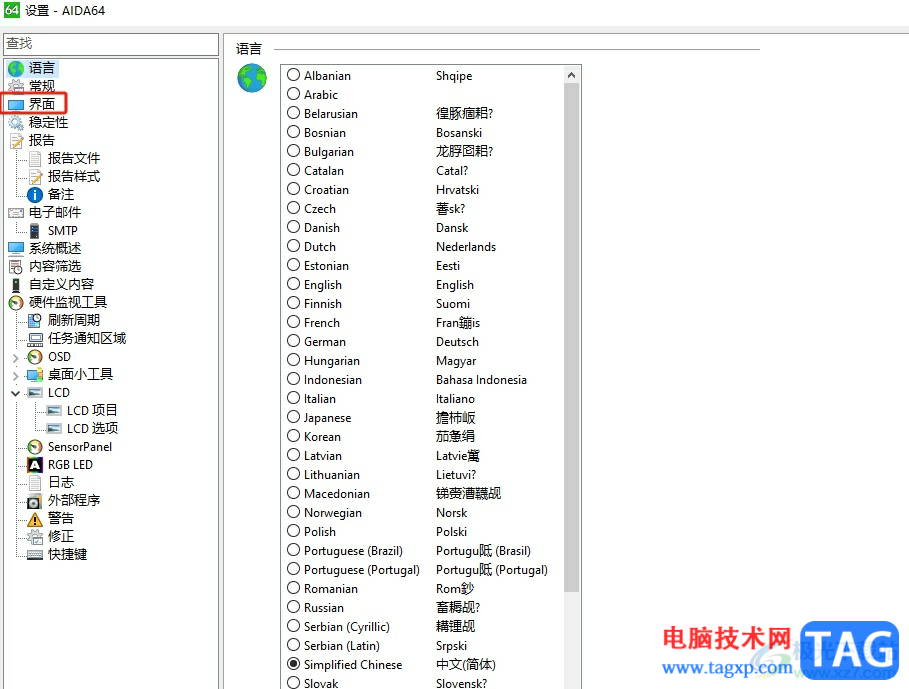Click the pencil document icon beside 报告样式
This screenshot has height=689, width=909.
tap(35, 176)
